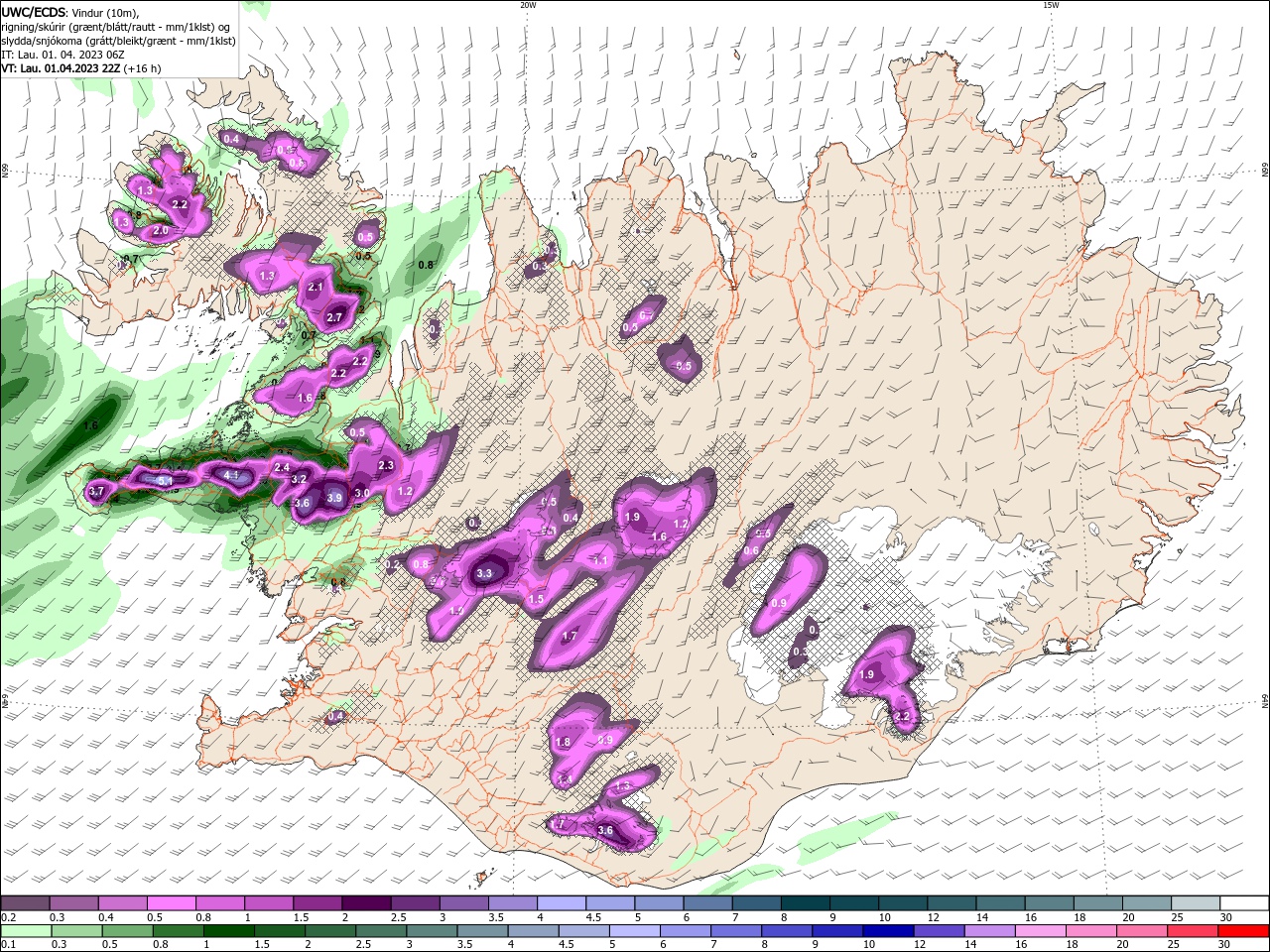1270x952 pixels.
Task: Click the '20W' longitude label at the top
Action: [x=528, y=5]
